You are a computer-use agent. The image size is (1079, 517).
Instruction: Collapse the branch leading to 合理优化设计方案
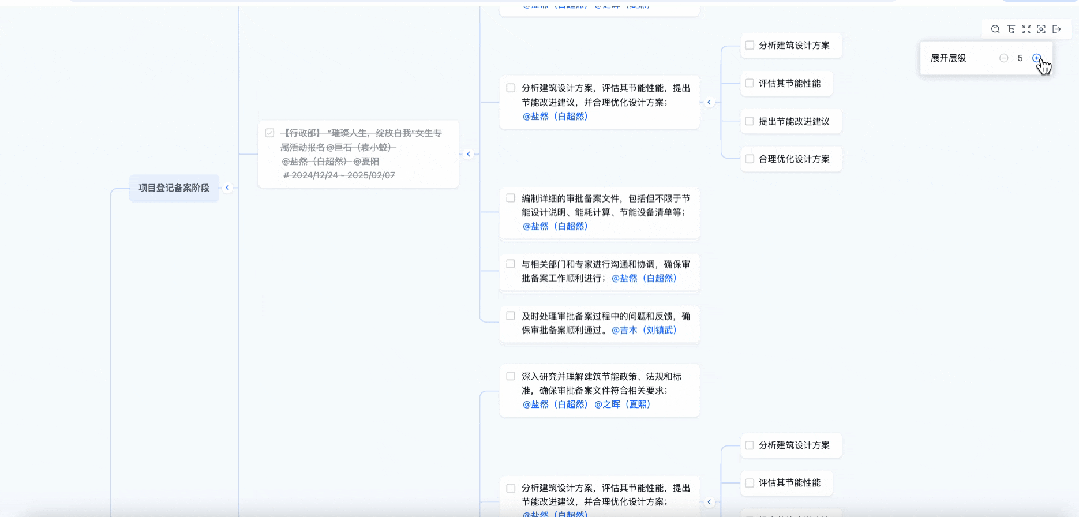coord(709,103)
